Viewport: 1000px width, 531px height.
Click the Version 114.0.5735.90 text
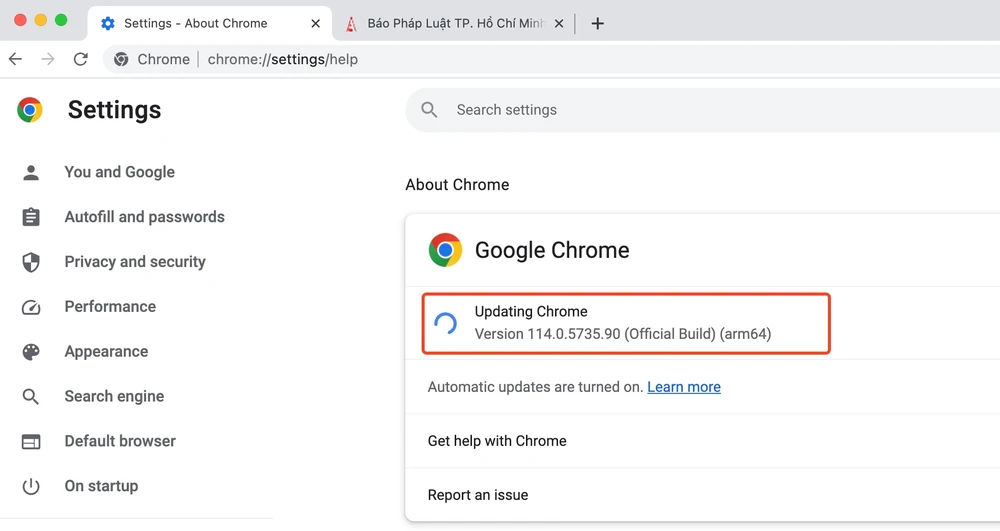click(622, 334)
